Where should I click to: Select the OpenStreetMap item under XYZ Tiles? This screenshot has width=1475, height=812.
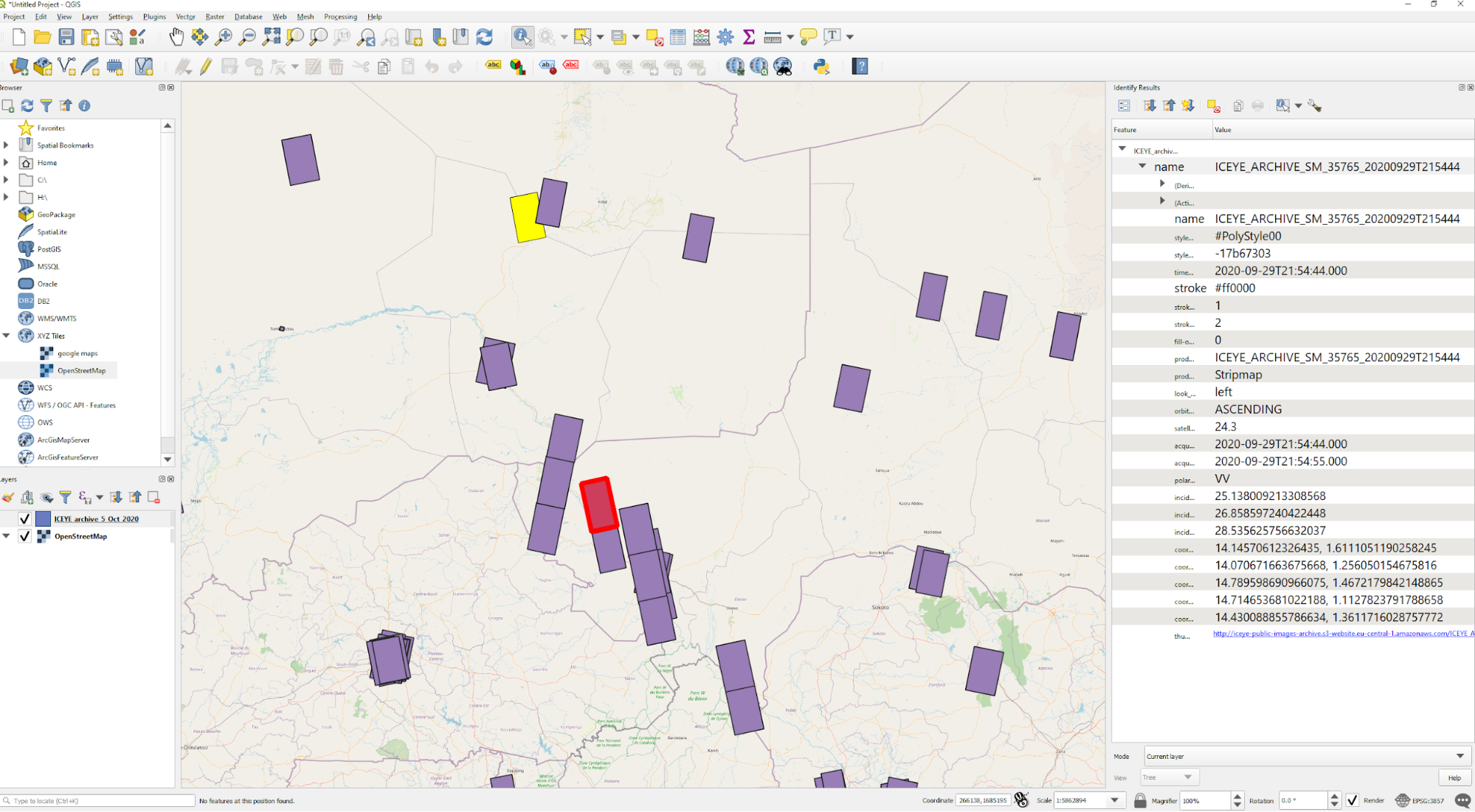tap(81, 370)
